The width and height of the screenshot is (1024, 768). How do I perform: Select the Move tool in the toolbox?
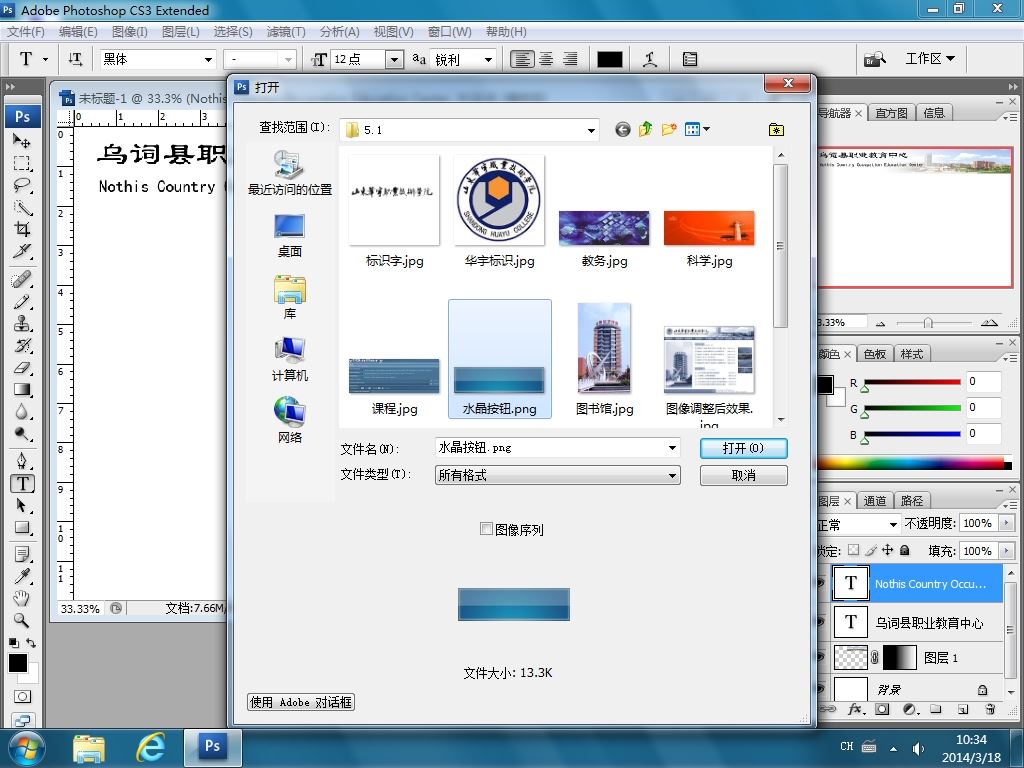[22, 141]
